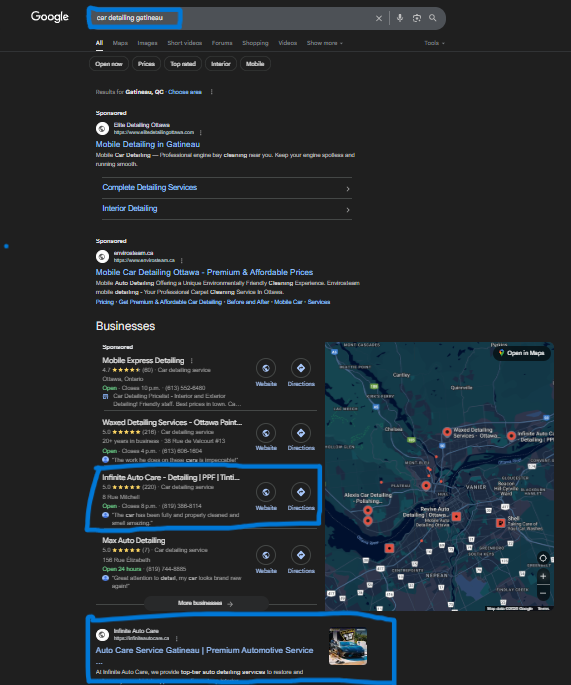Get Directions icon for Mobile Express Detailing
This screenshot has height=685, width=571.
(x=301, y=368)
